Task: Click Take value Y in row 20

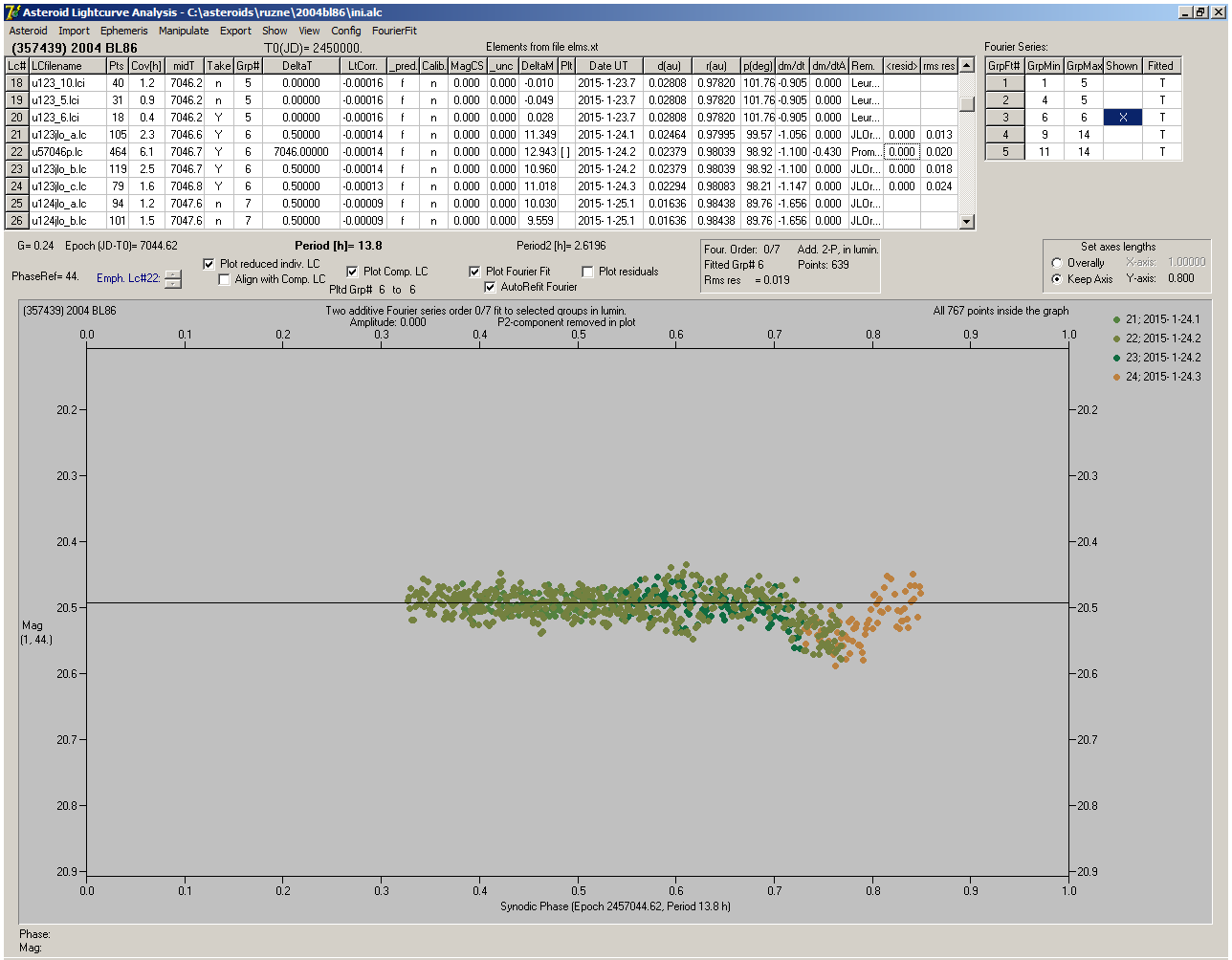Action: tap(218, 118)
